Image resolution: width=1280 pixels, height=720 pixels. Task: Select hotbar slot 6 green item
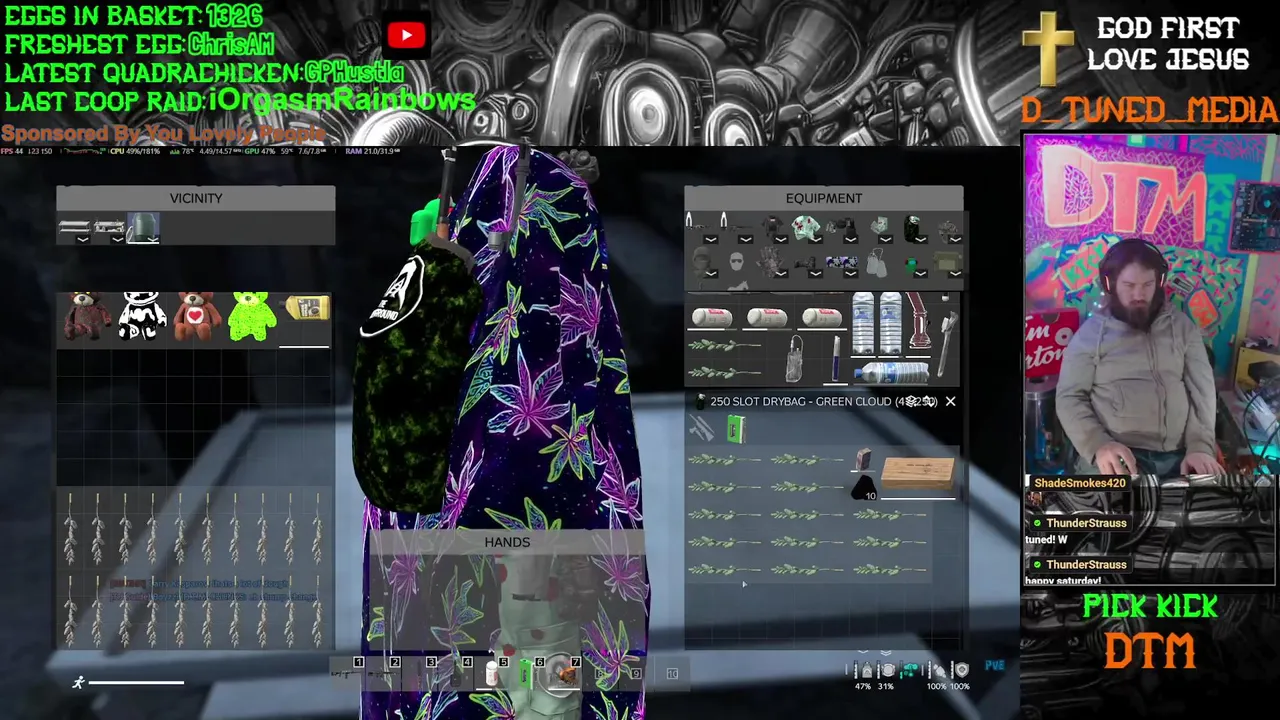click(526, 673)
